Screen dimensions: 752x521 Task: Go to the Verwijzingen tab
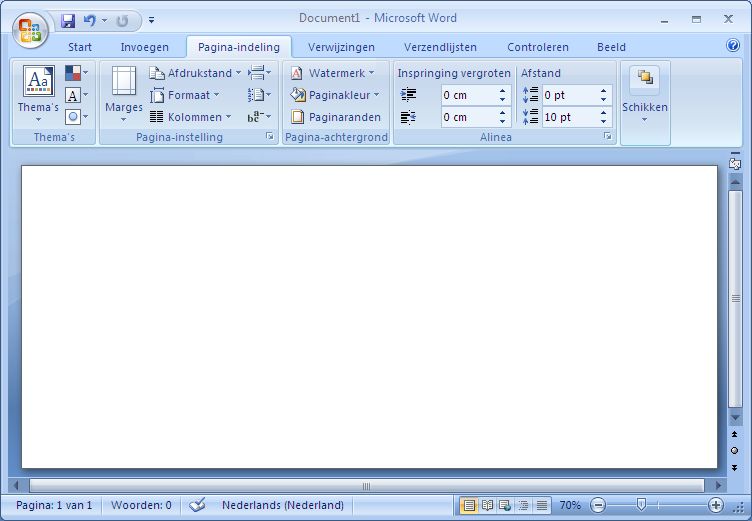point(341,47)
